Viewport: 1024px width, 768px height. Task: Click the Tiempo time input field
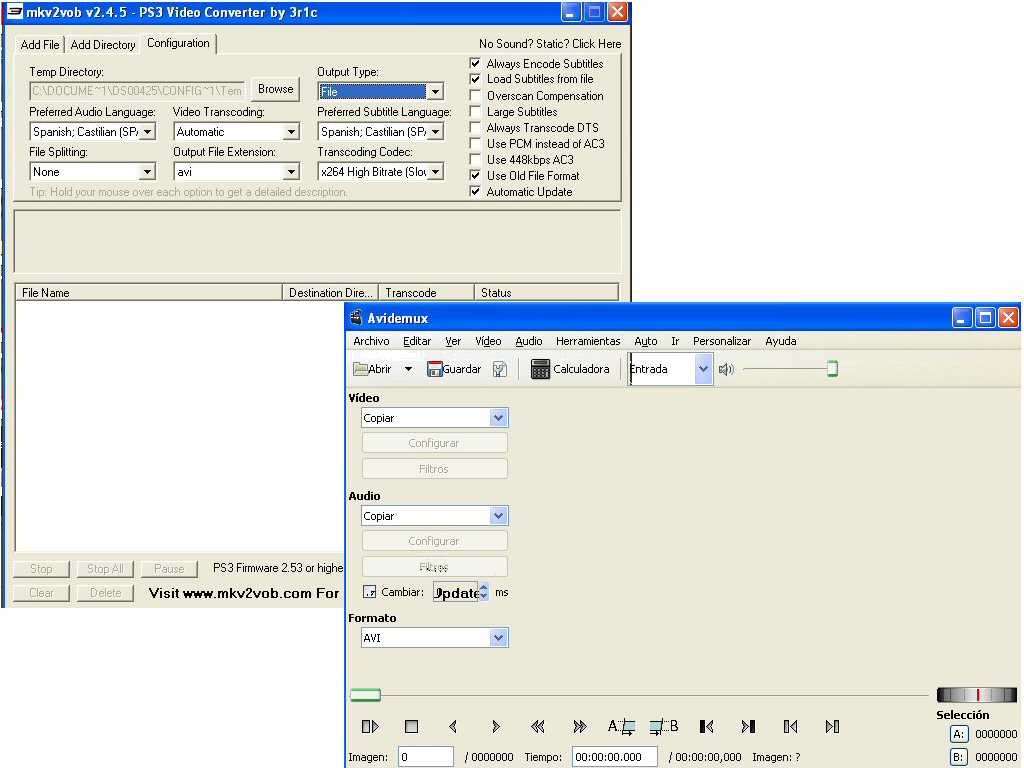point(615,757)
